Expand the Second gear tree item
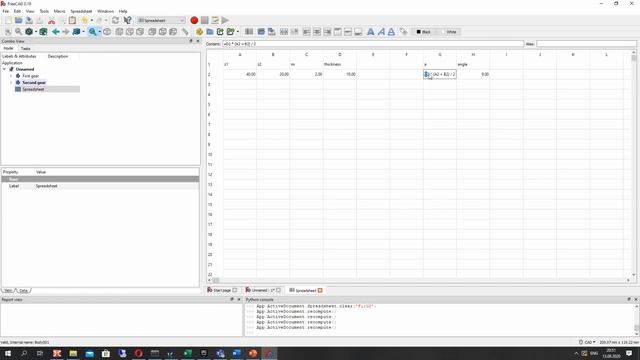This screenshot has height=360, width=640. point(11,82)
